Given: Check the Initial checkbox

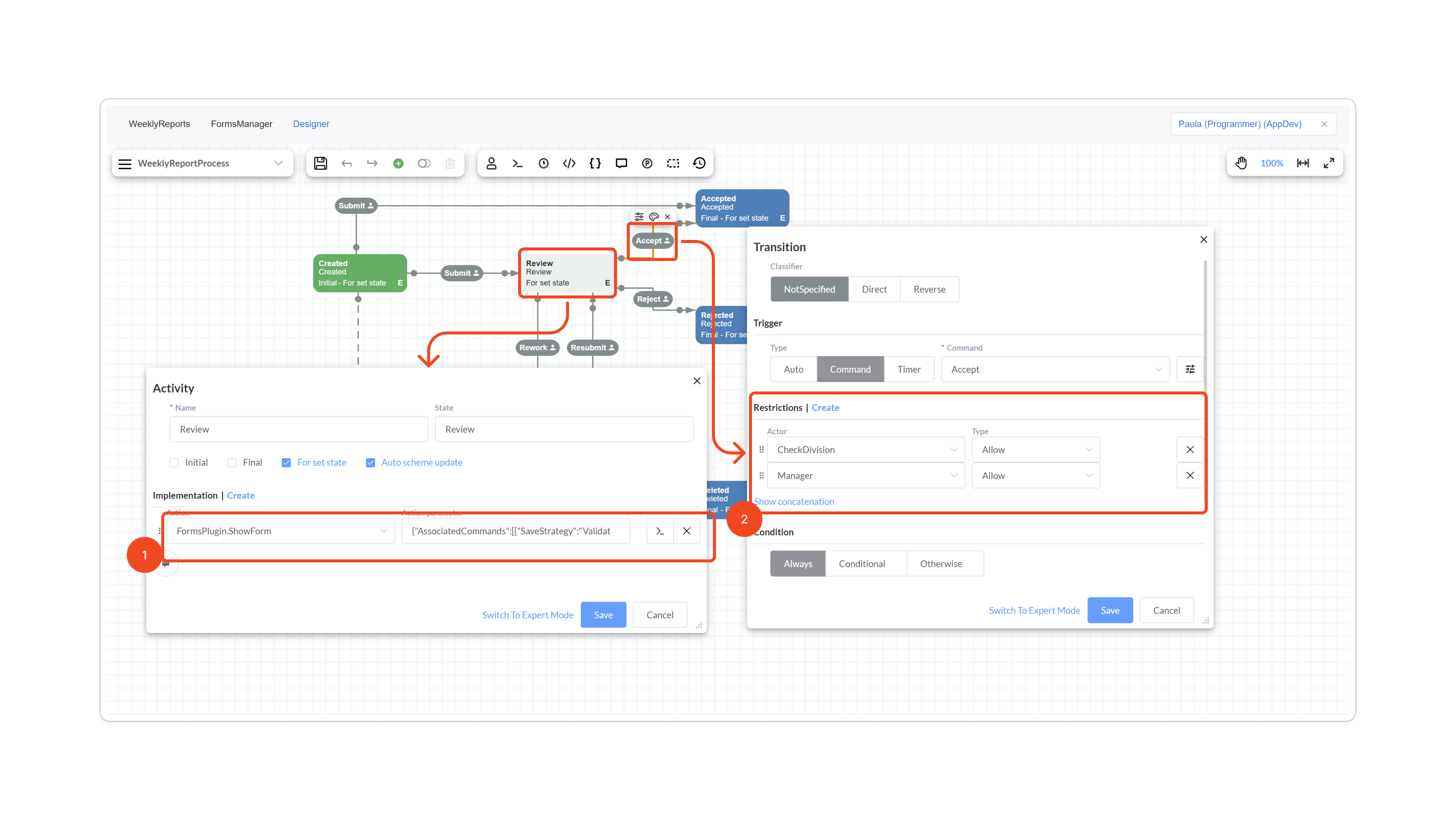Looking at the screenshot, I should (174, 462).
